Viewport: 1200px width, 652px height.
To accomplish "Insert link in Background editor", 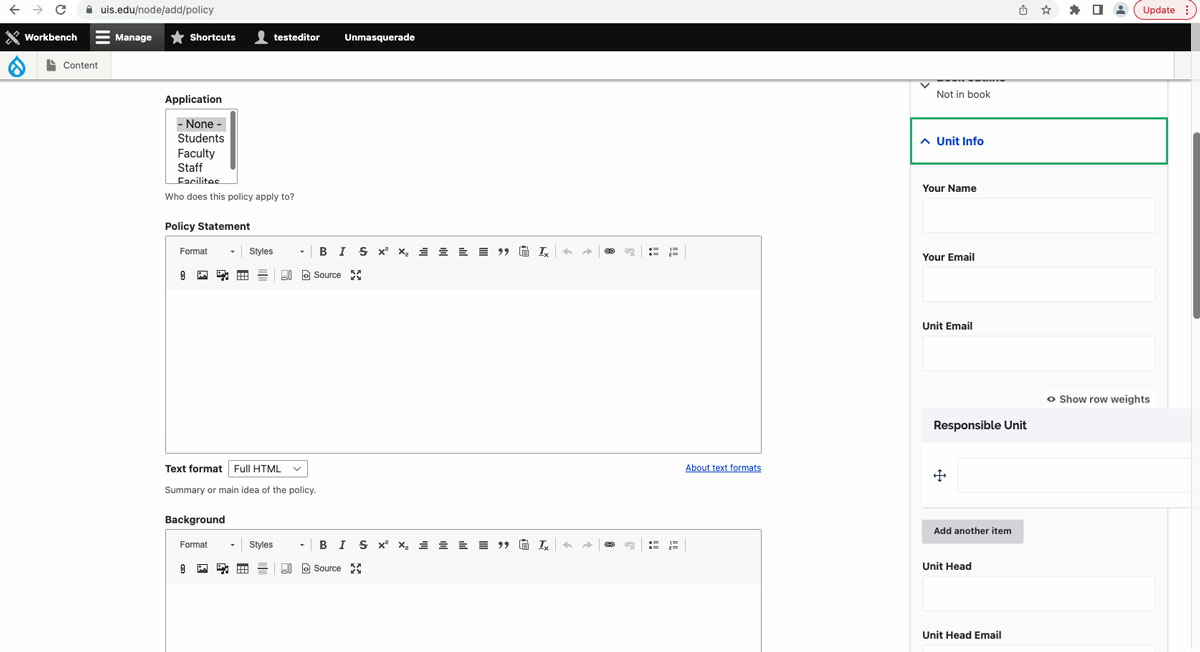I will 609,545.
